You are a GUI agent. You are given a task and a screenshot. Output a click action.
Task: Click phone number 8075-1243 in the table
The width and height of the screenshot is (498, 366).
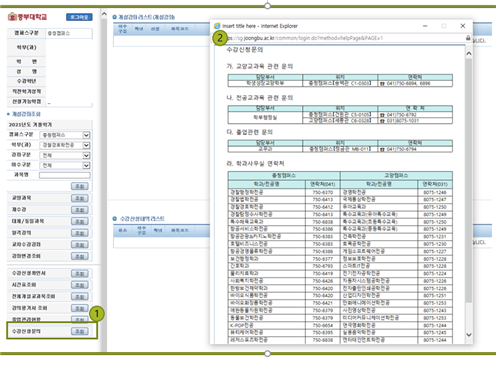(435, 310)
